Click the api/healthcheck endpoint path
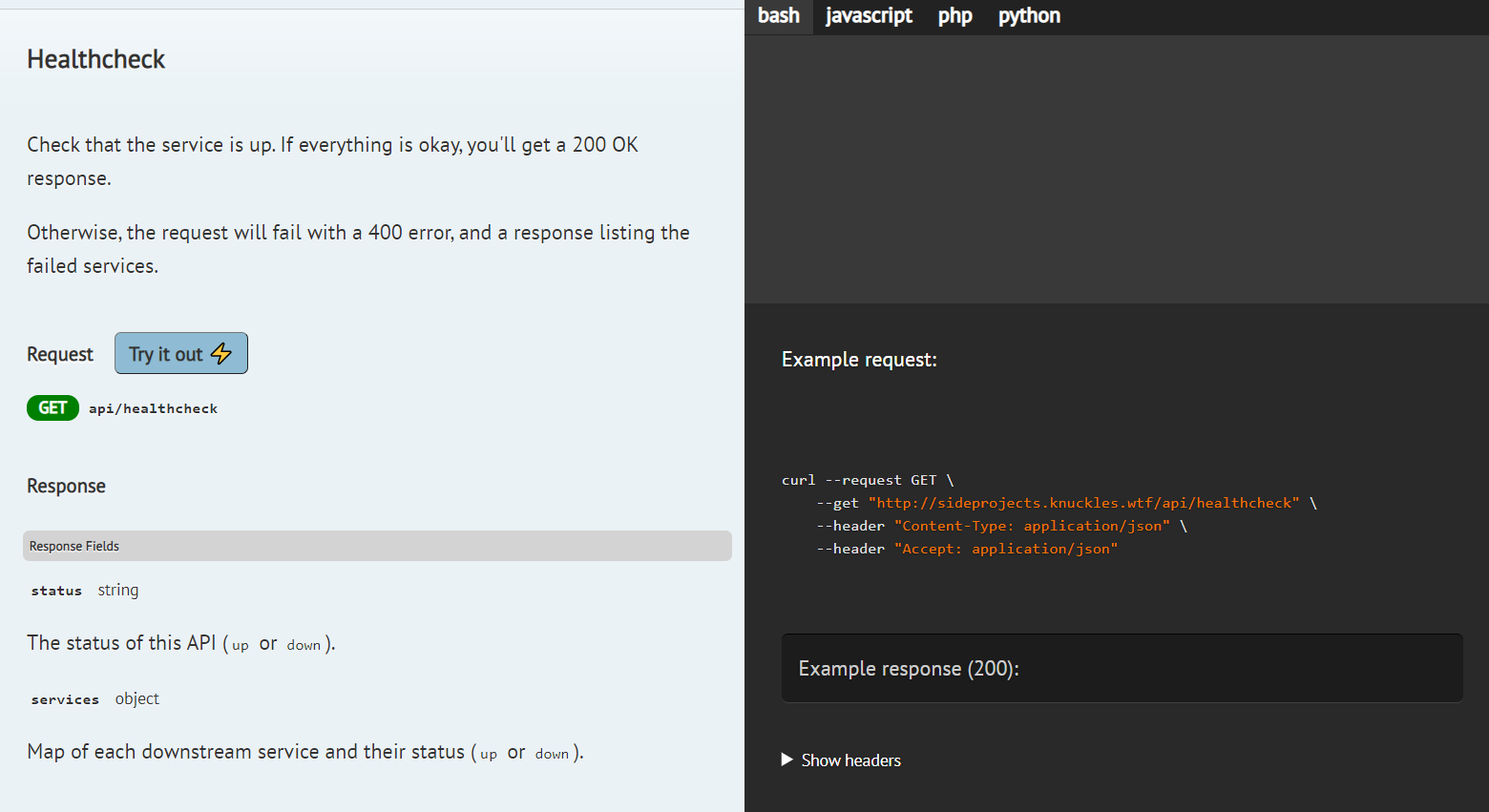The image size is (1489, 812). click(x=153, y=408)
